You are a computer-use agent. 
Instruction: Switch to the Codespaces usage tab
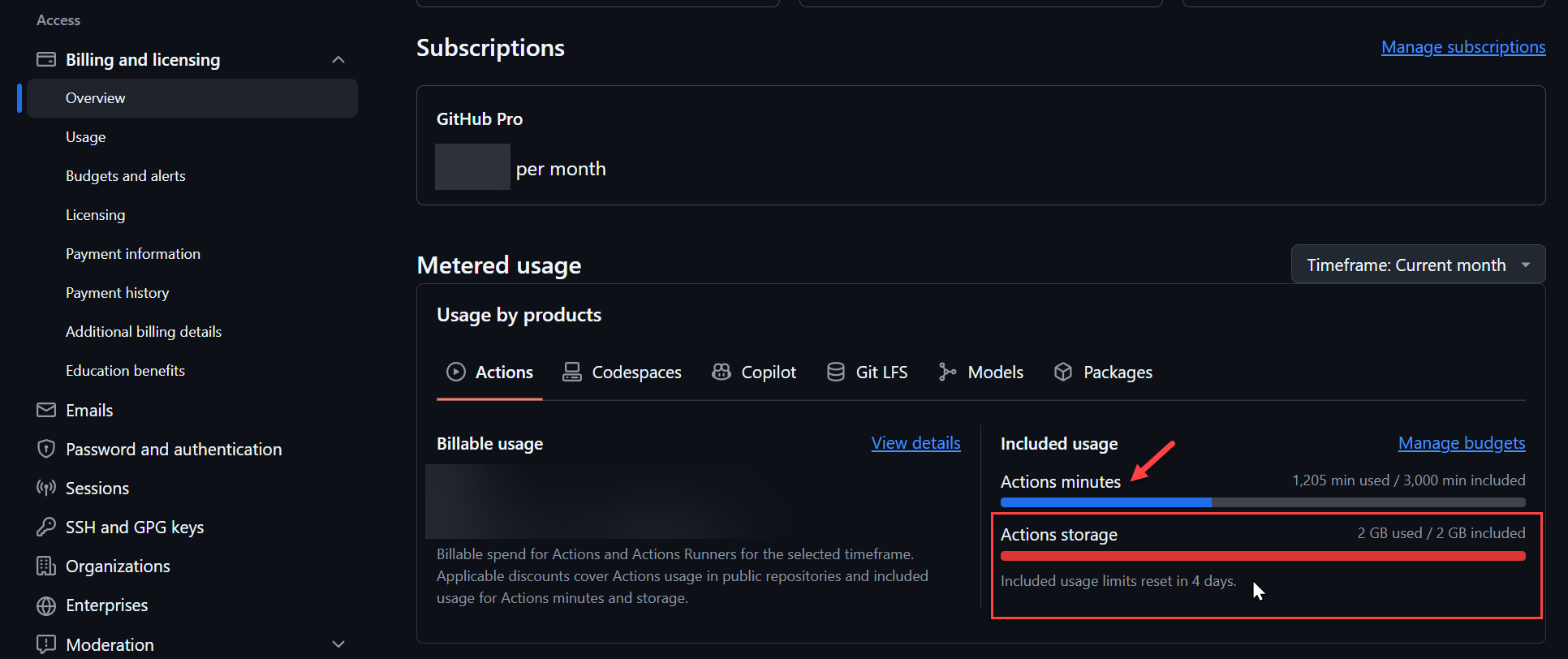pyautogui.click(x=622, y=373)
